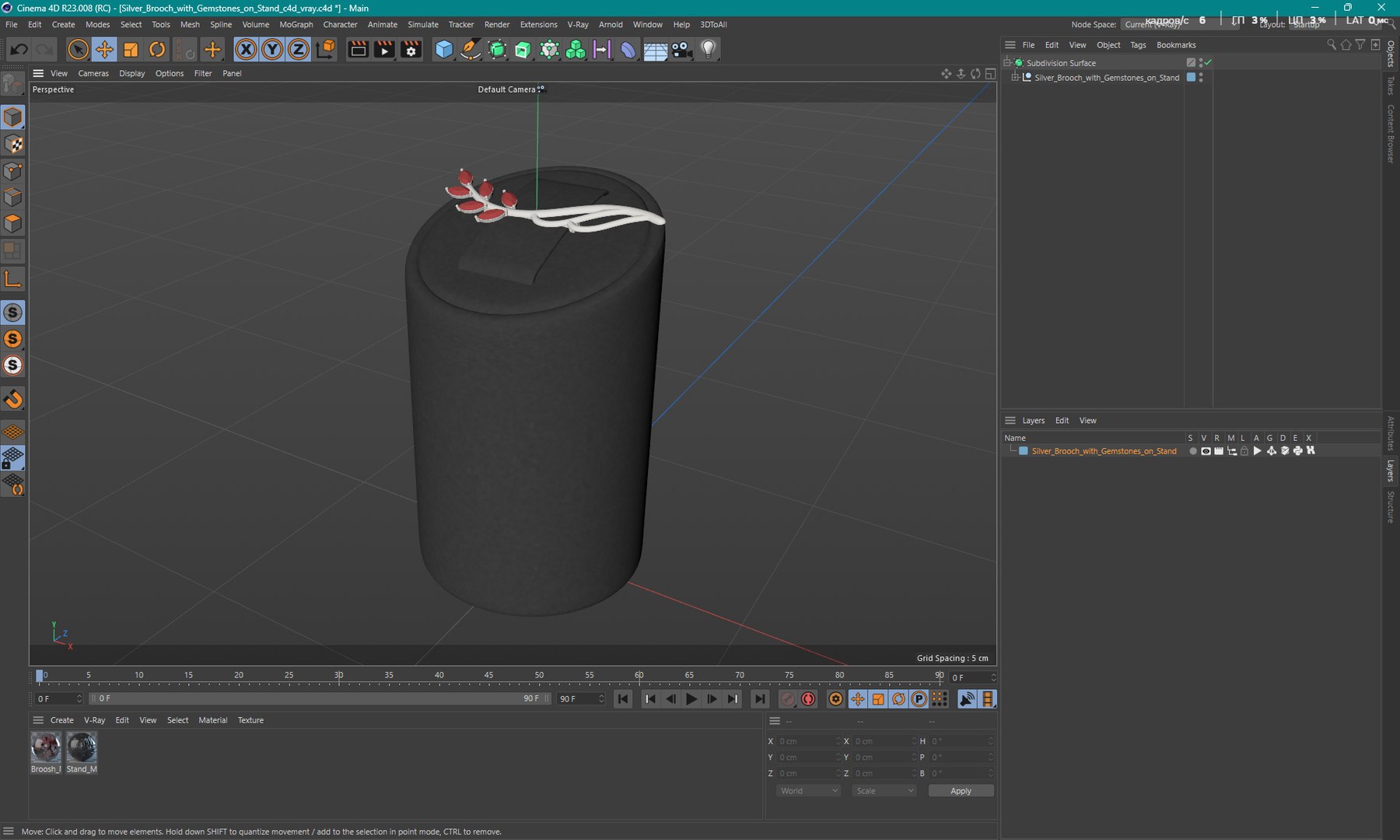Open the Cameras viewport menu
1400x840 pixels.
[x=93, y=73]
